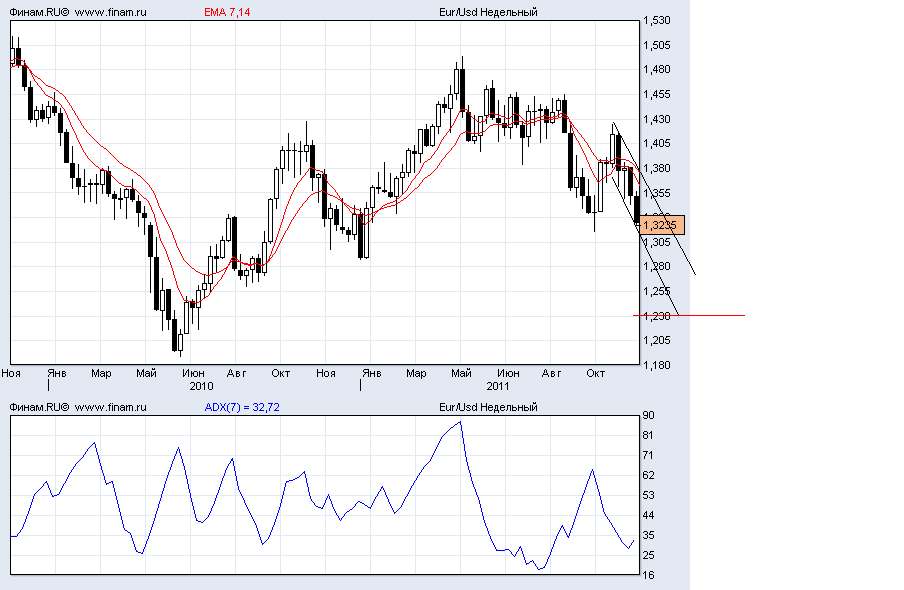This screenshot has width=904, height=590.
Task: Click the 1,205 price axis label
Action: click(x=657, y=340)
